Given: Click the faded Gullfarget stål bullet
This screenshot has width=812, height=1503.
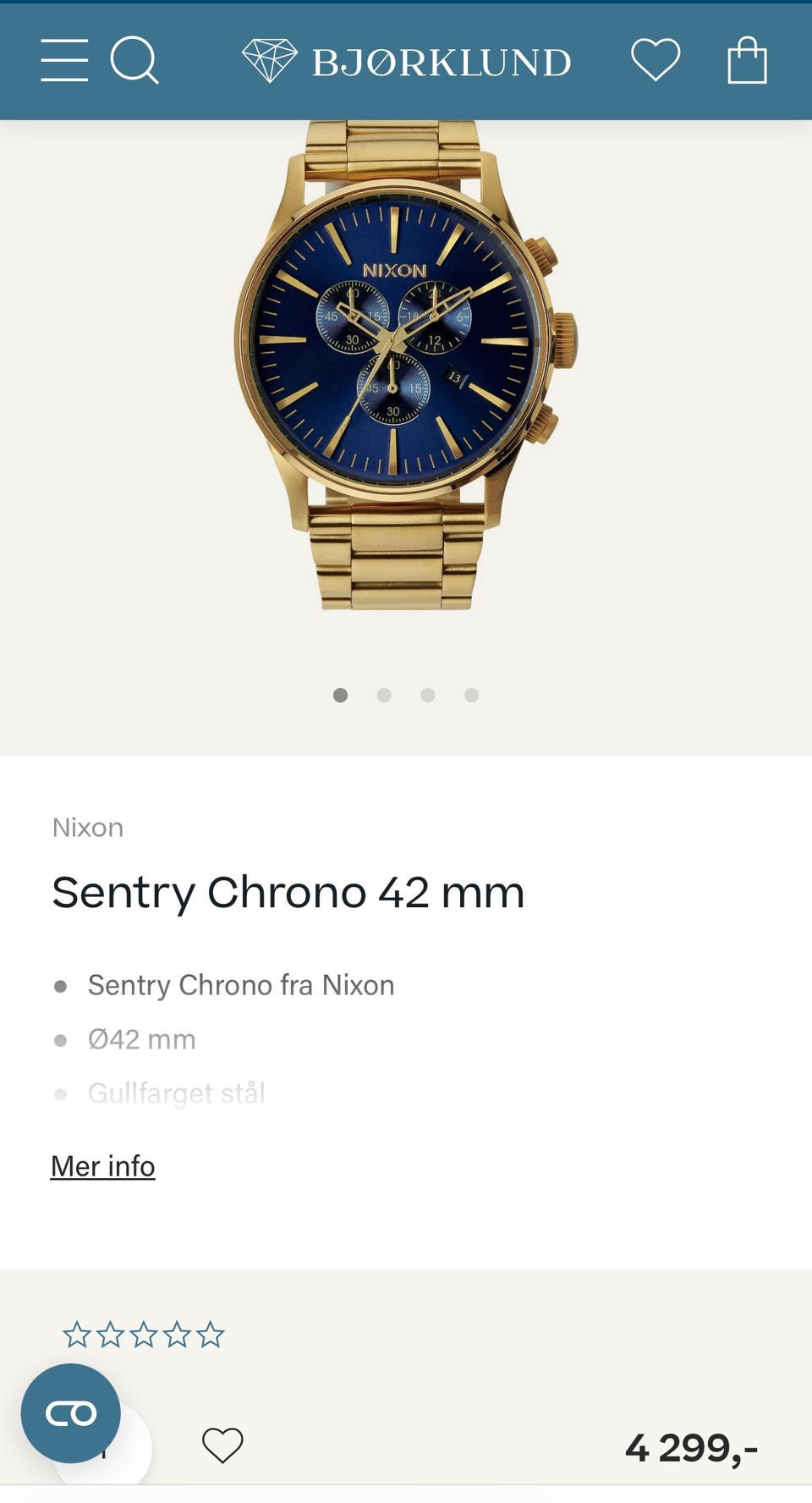Looking at the screenshot, I should point(176,1093).
